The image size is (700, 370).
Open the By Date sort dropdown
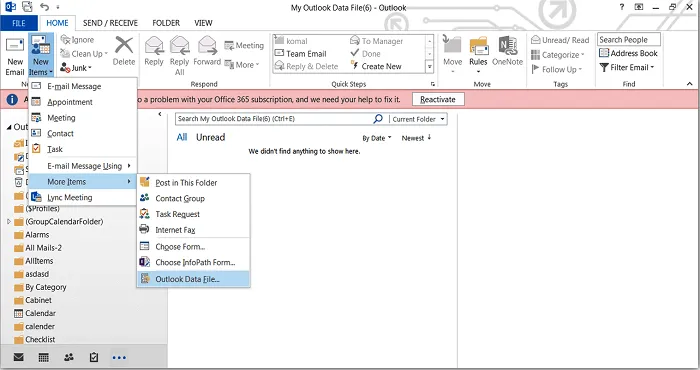[x=376, y=138]
